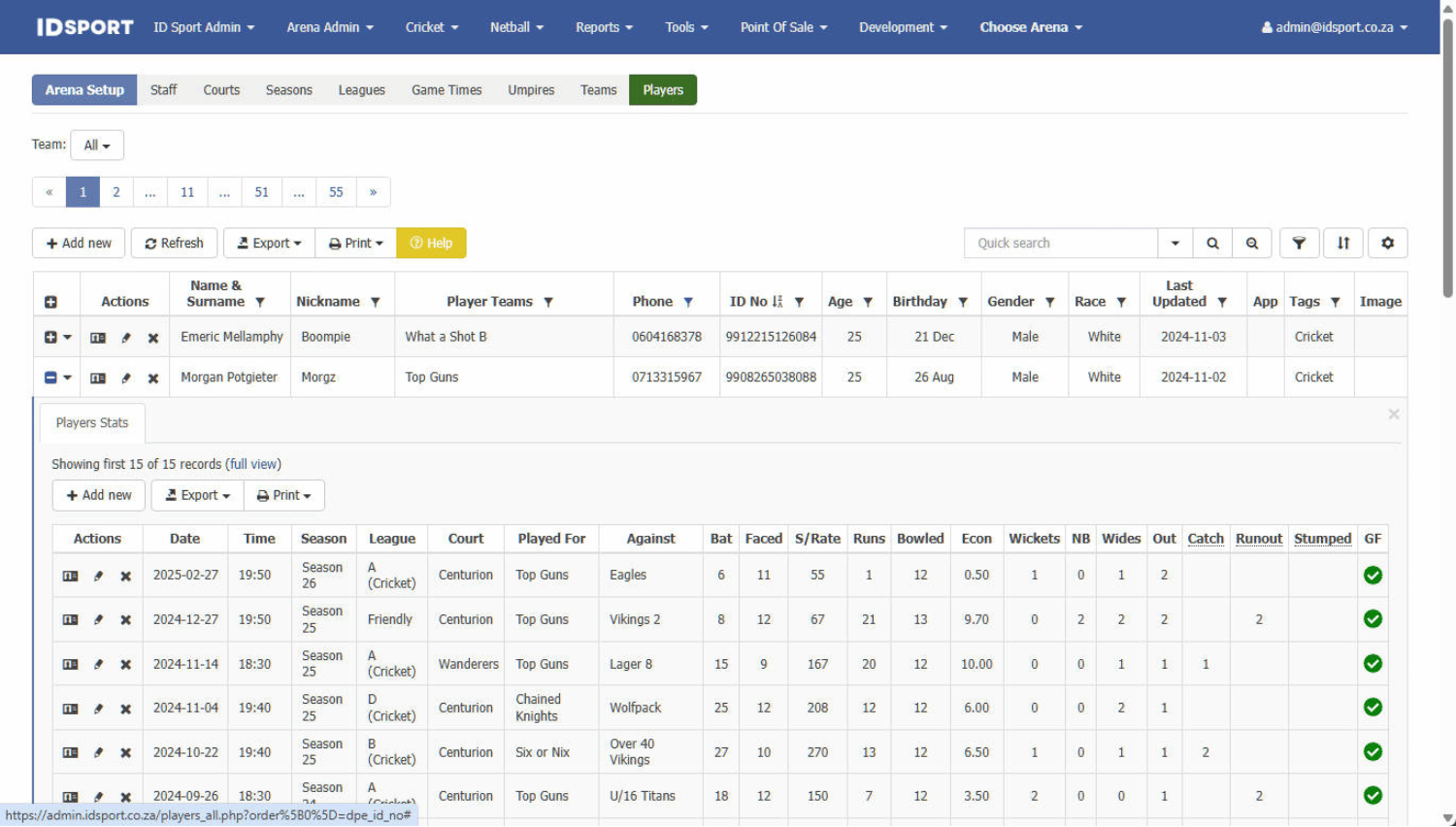The height and width of the screenshot is (827, 1456).
Task: Filter the Phone column via funnel icon
Action: point(688,303)
